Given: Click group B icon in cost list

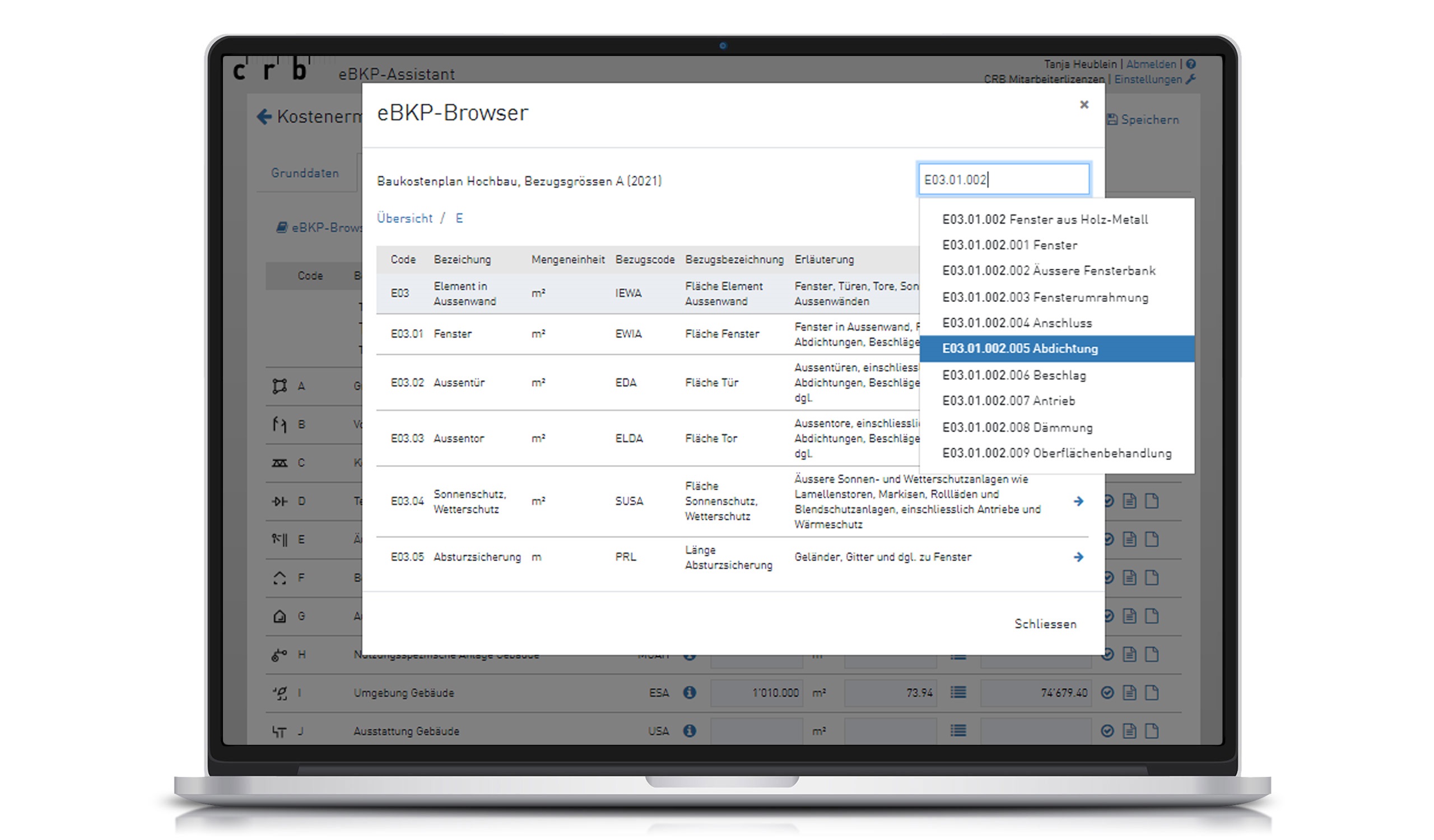Looking at the screenshot, I should click(280, 424).
